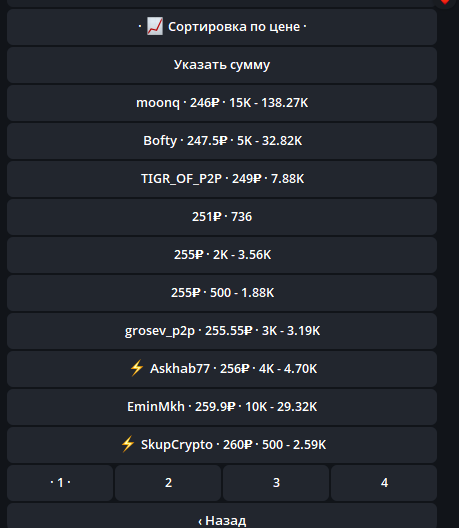
Task: Click the chart icon on sorting button
Action: coord(155,26)
